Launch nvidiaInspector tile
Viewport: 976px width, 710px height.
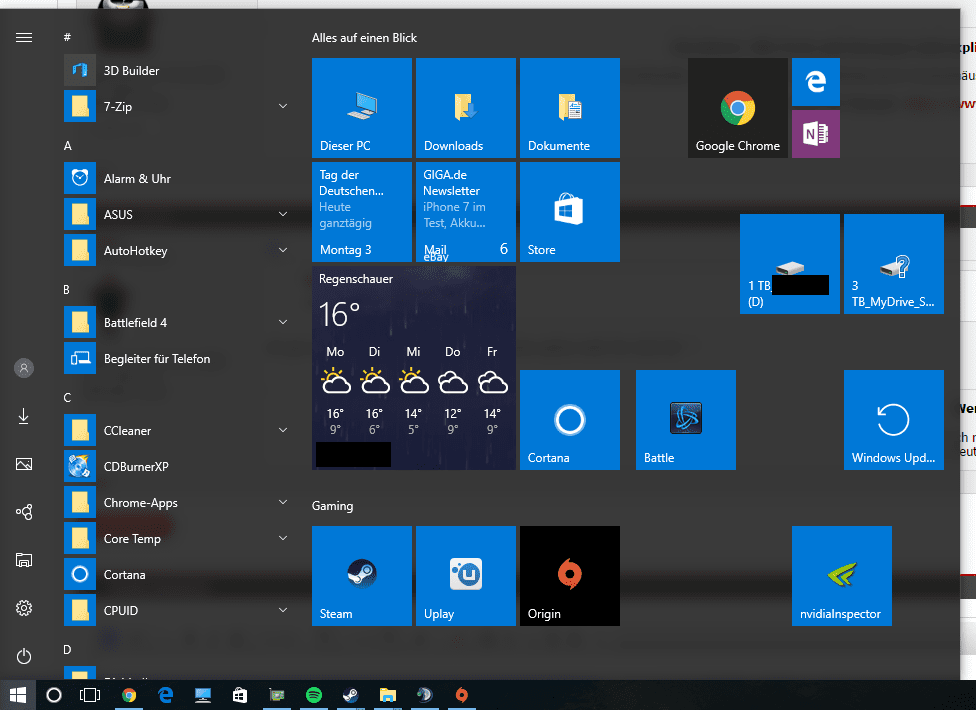[x=841, y=576]
